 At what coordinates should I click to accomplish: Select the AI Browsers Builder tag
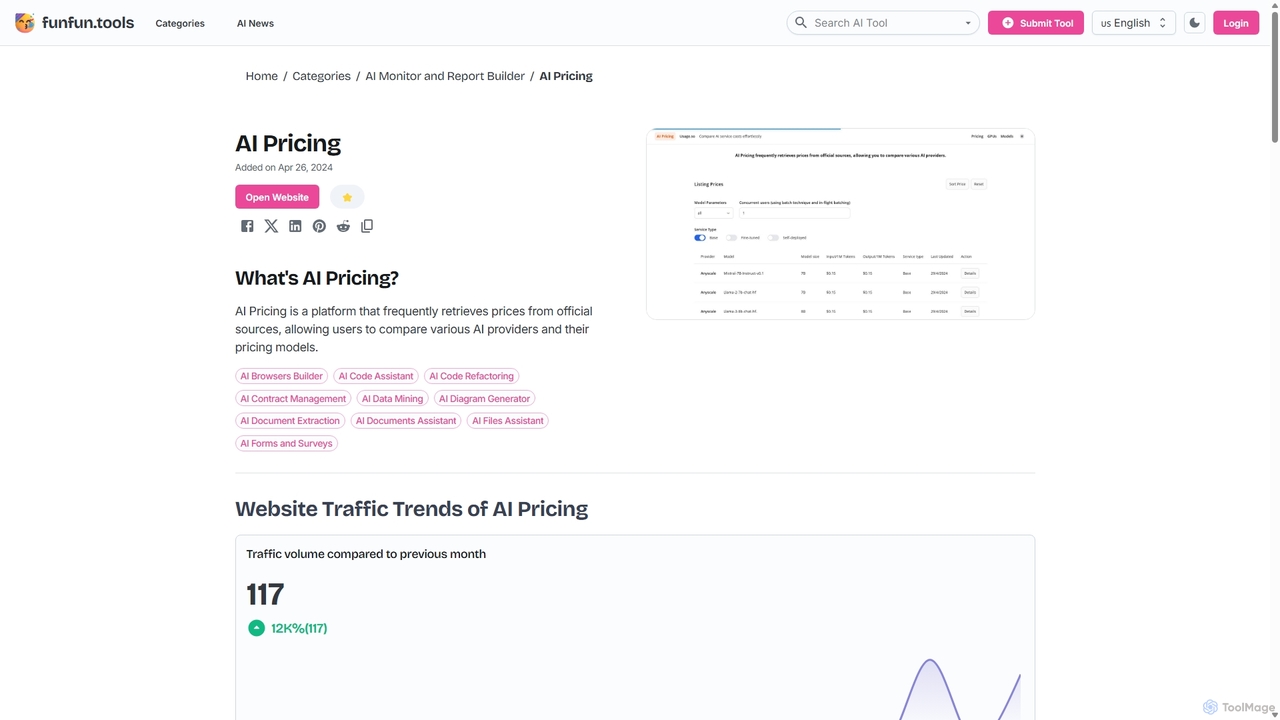(282, 376)
